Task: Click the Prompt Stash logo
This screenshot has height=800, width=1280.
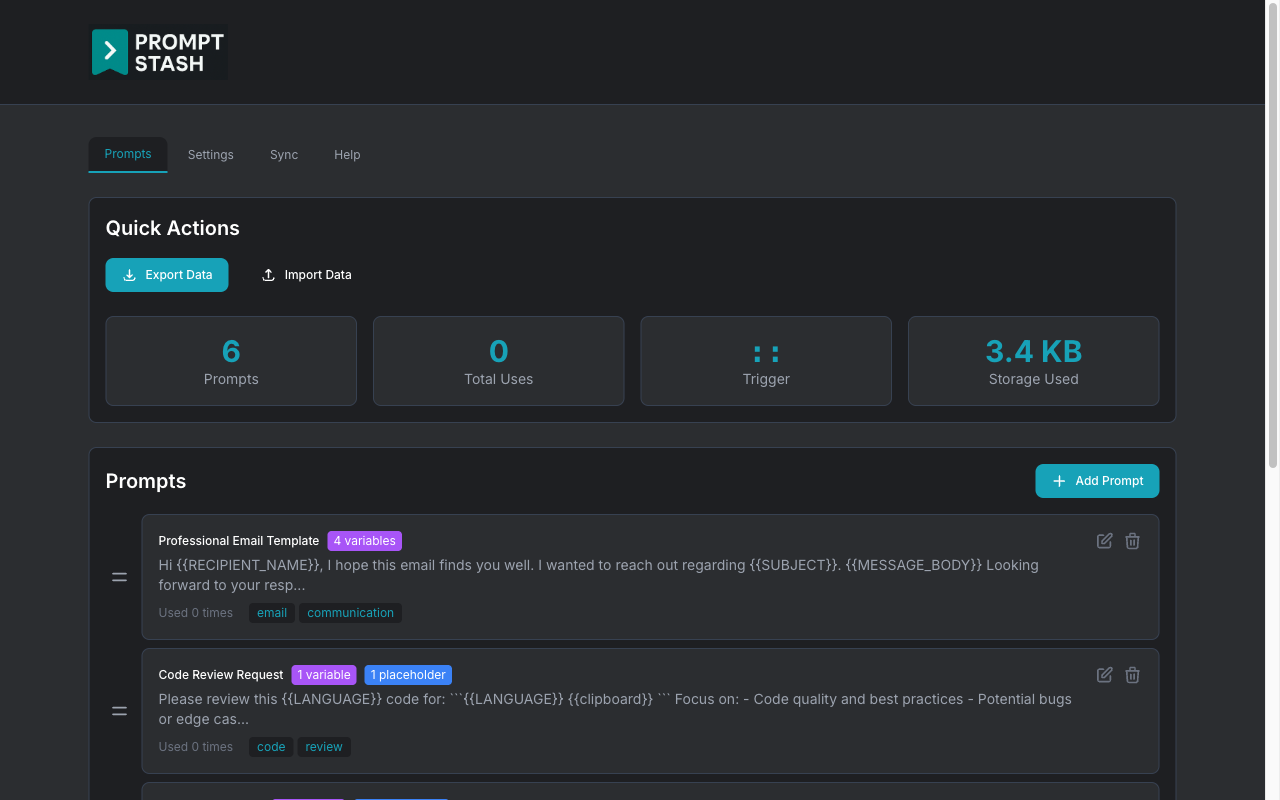Action: pyautogui.click(x=158, y=52)
